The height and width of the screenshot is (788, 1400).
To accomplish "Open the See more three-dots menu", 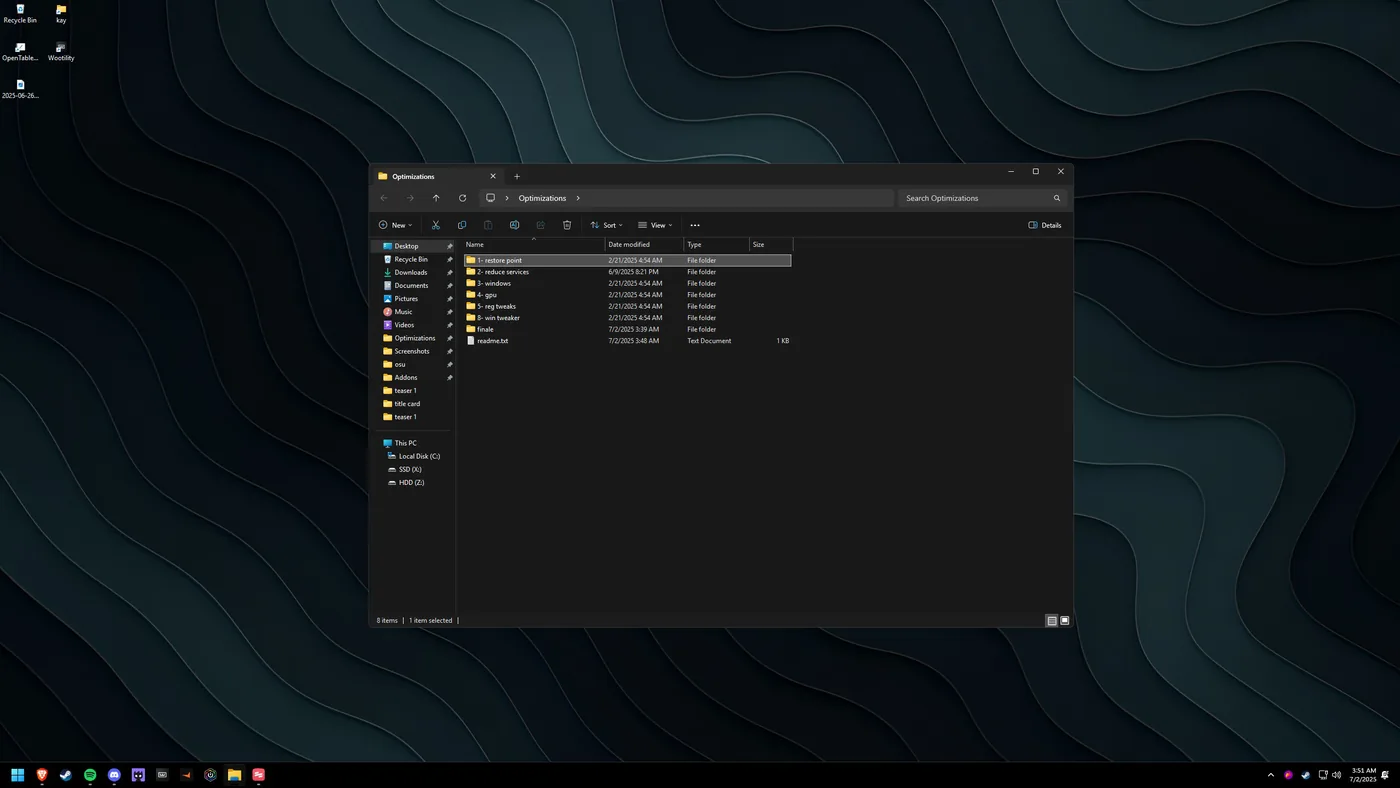I will 695,225.
